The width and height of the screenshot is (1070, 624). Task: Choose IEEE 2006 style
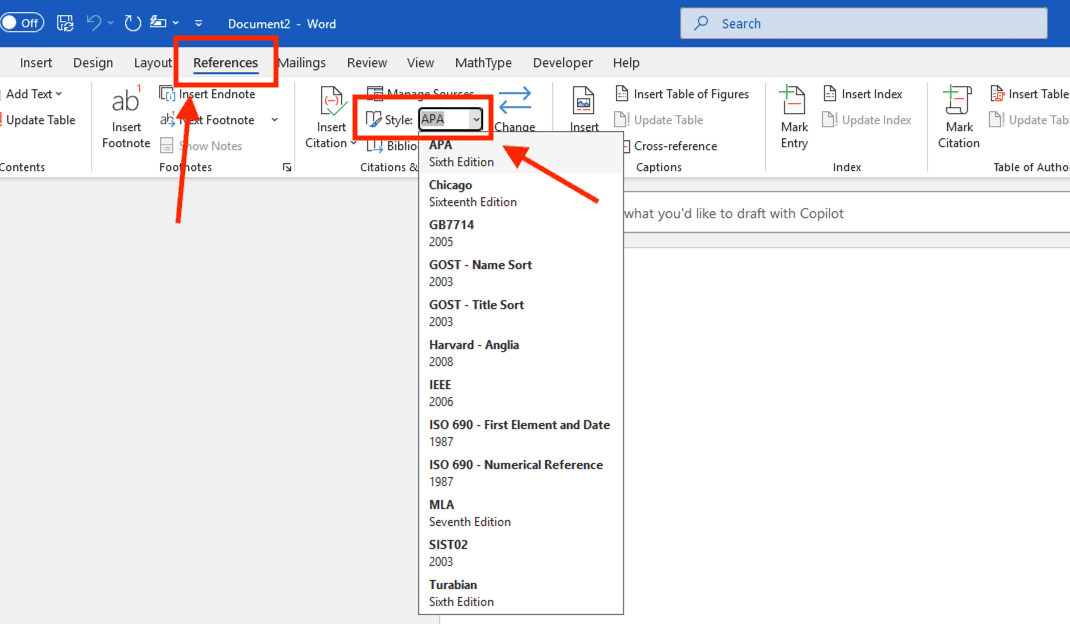(520, 393)
